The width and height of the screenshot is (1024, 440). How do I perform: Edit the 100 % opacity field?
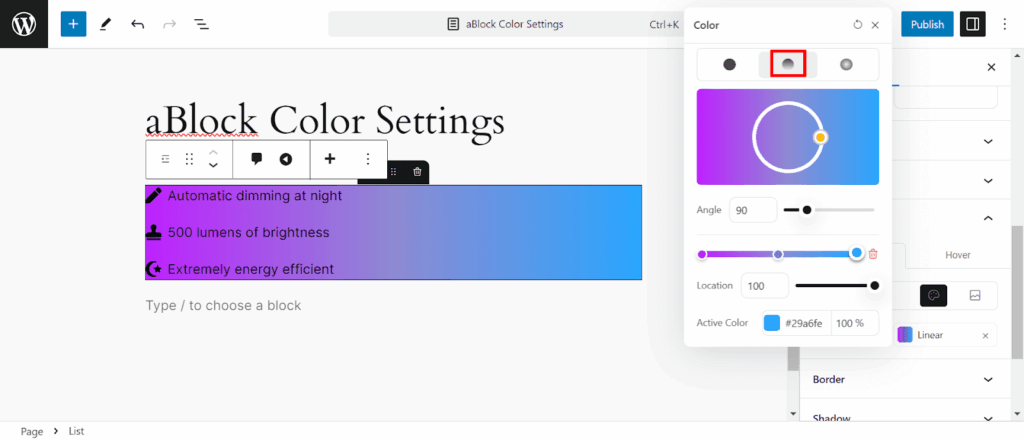pyautogui.click(x=854, y=323)
